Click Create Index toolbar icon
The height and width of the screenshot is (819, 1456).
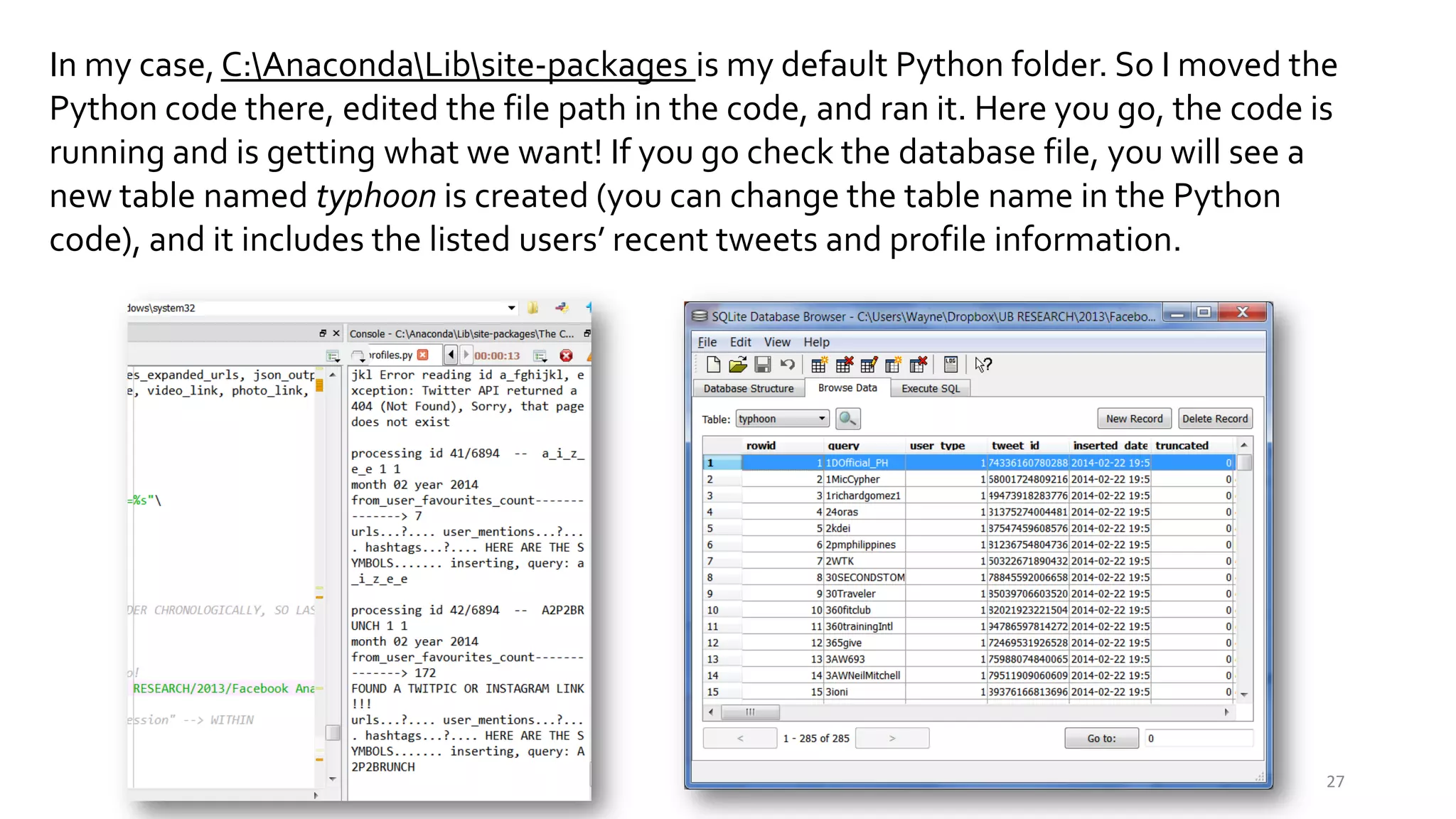click(894, 365)
